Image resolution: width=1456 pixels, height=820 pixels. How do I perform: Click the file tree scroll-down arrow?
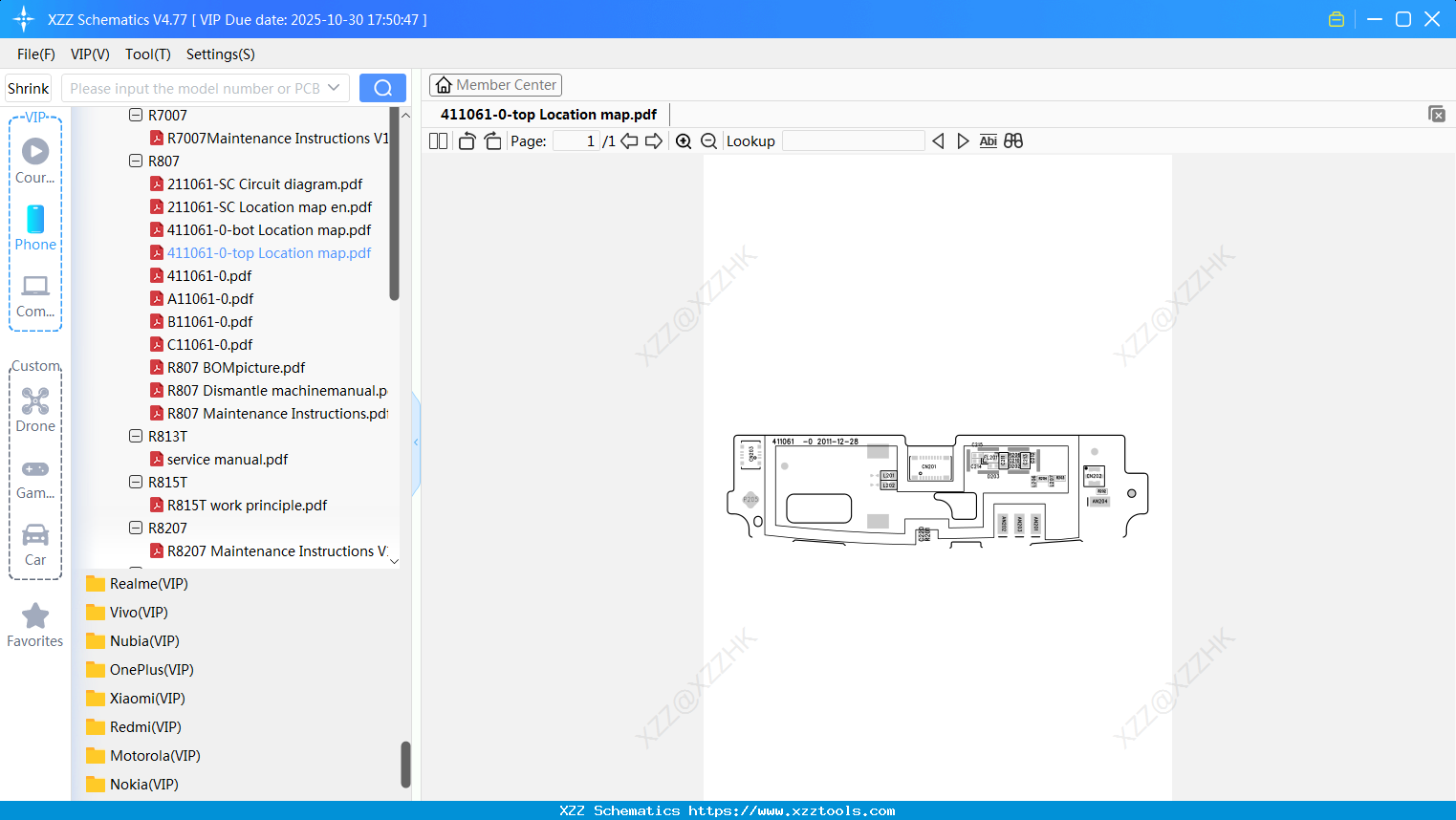pyautogui.click(x=394, y=561)
